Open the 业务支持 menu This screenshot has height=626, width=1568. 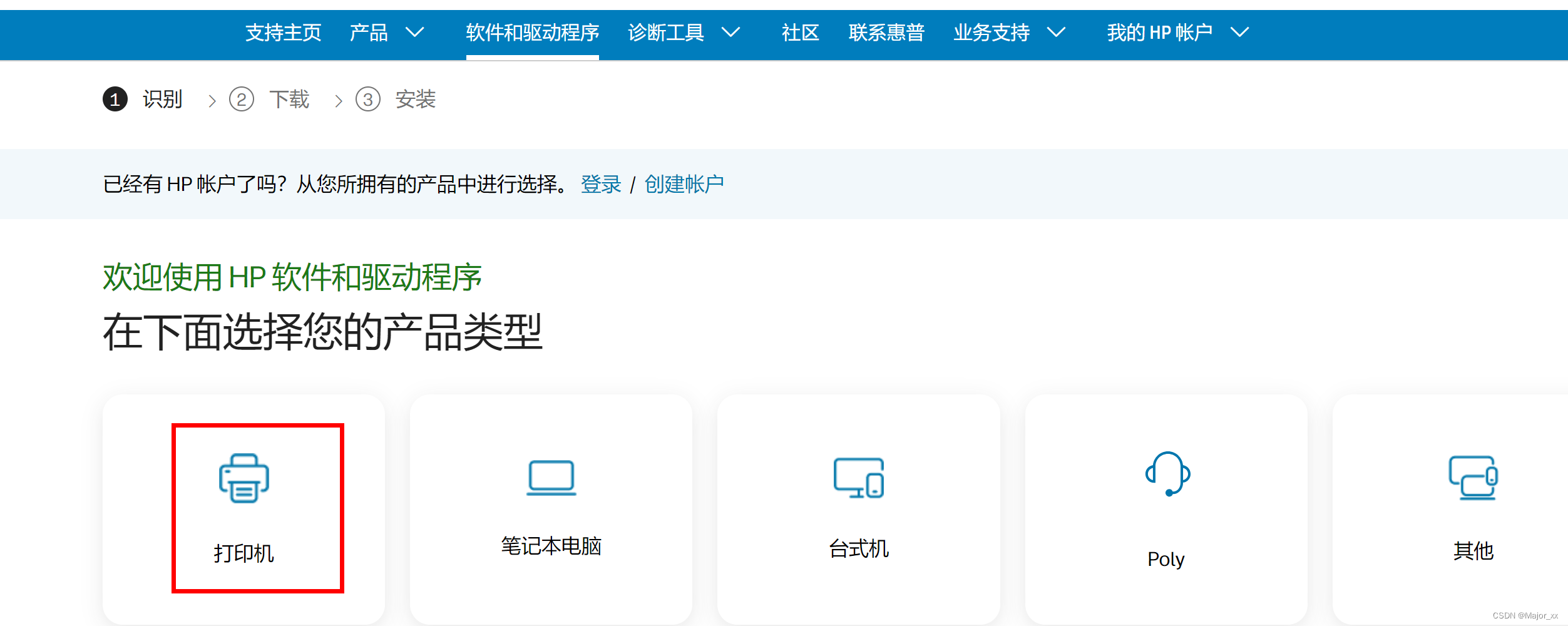pos(992,33)
